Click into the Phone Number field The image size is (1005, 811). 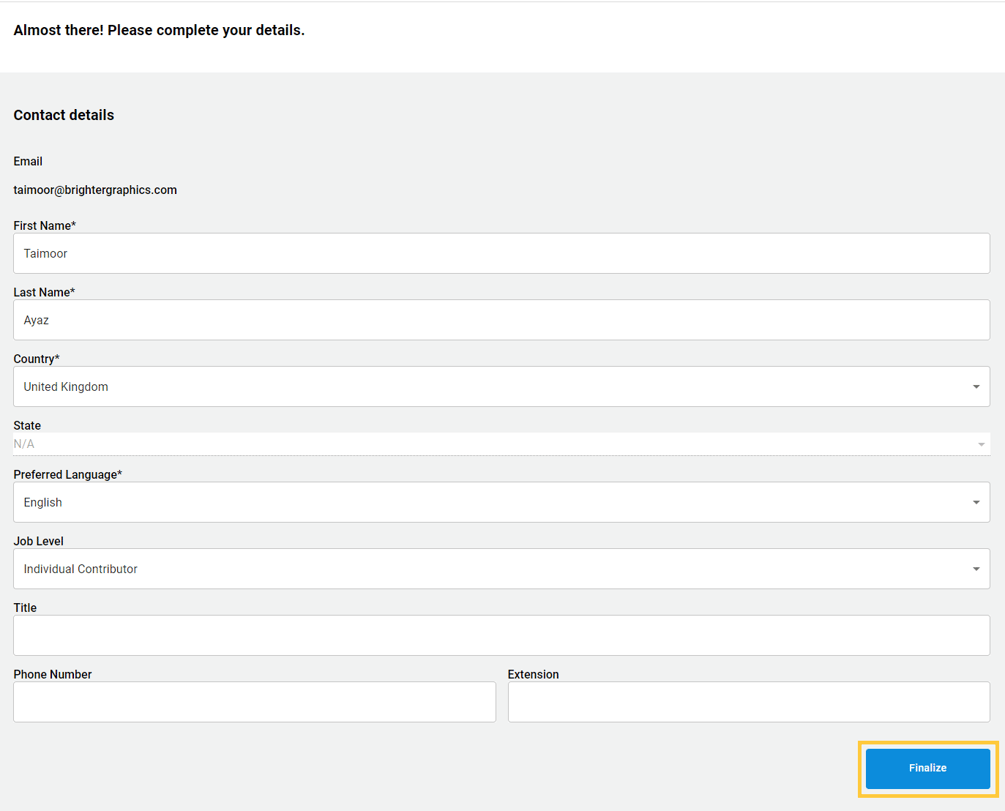(x=254, y=701)
